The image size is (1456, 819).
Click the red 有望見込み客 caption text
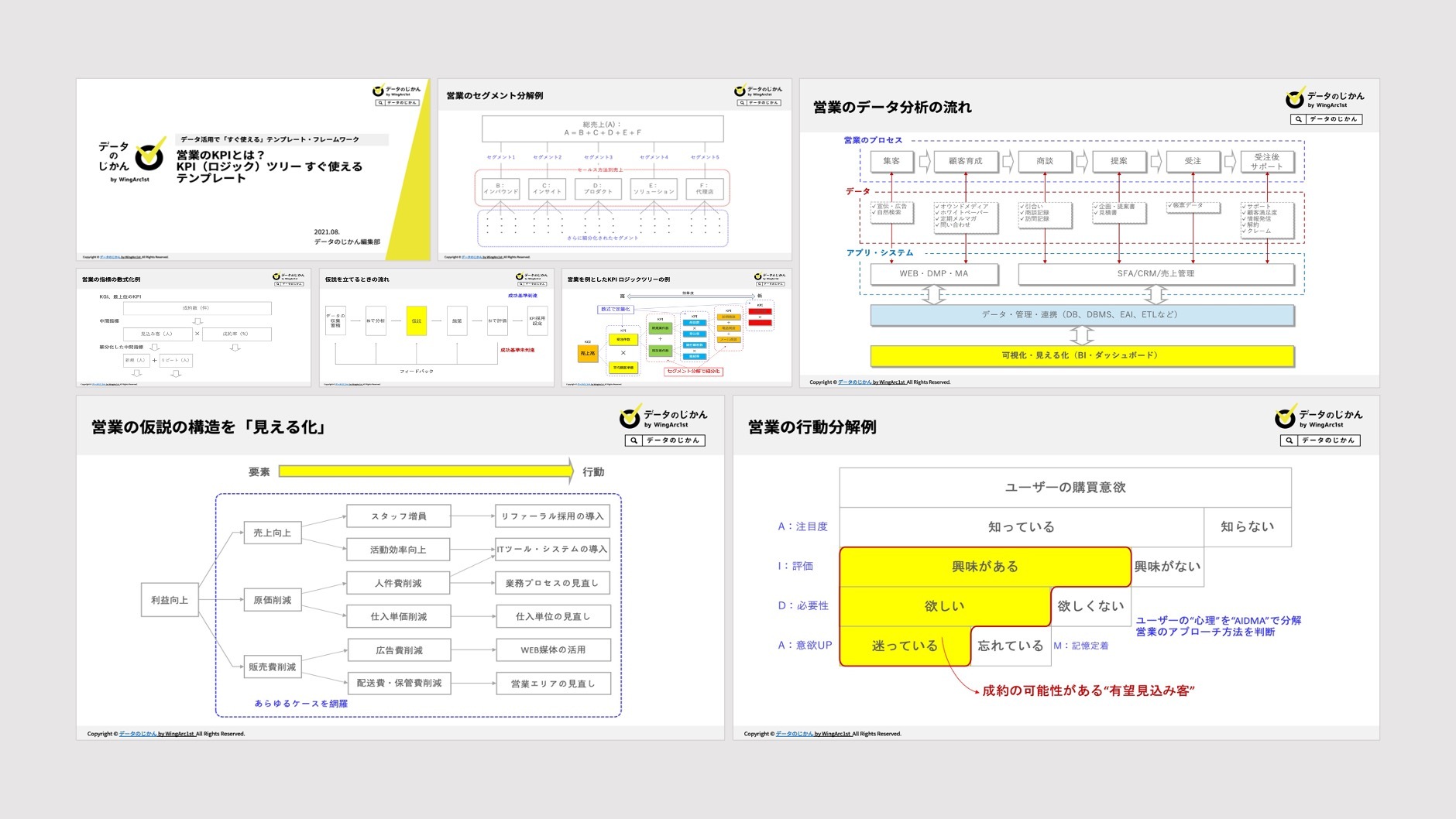pyautogui.click(x=1088, y=690)
